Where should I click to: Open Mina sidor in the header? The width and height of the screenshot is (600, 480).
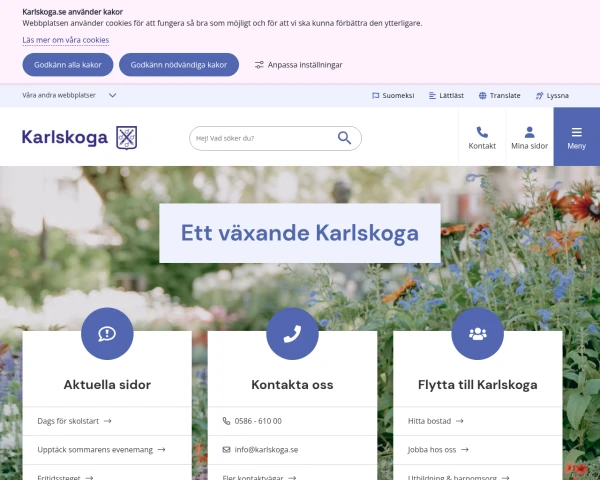530,137
